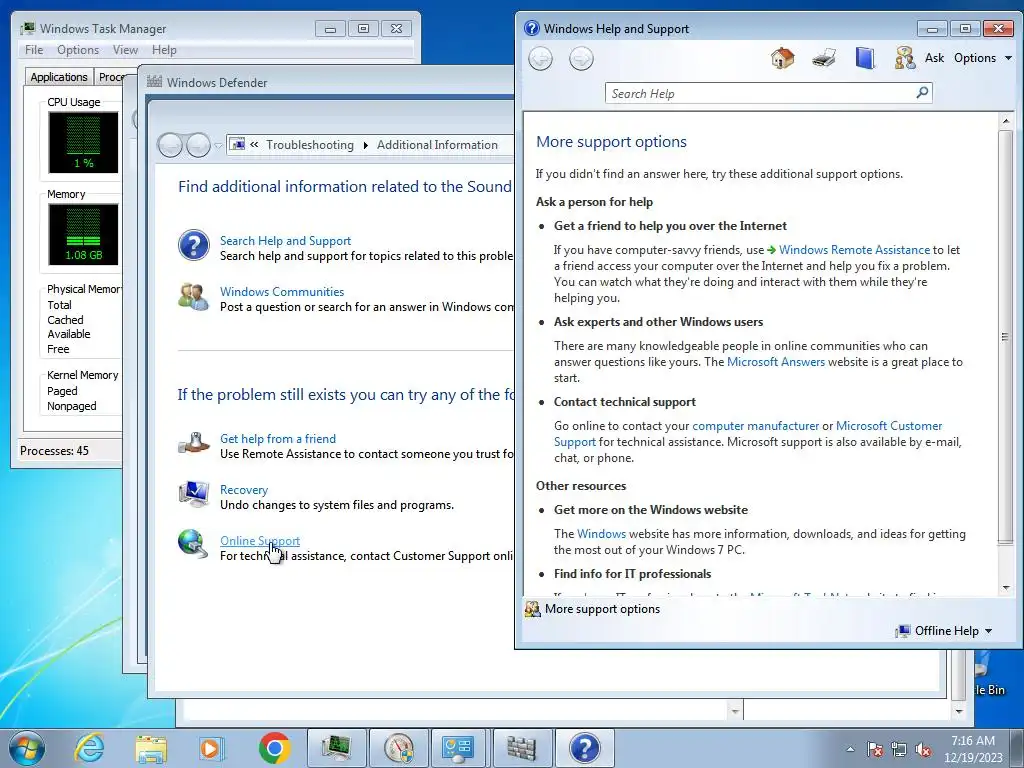Image resolution: width=1024 pixels, height=768 pixels.
Task: Click the Search Help and Support question icon
Action: tap(194, 246)
